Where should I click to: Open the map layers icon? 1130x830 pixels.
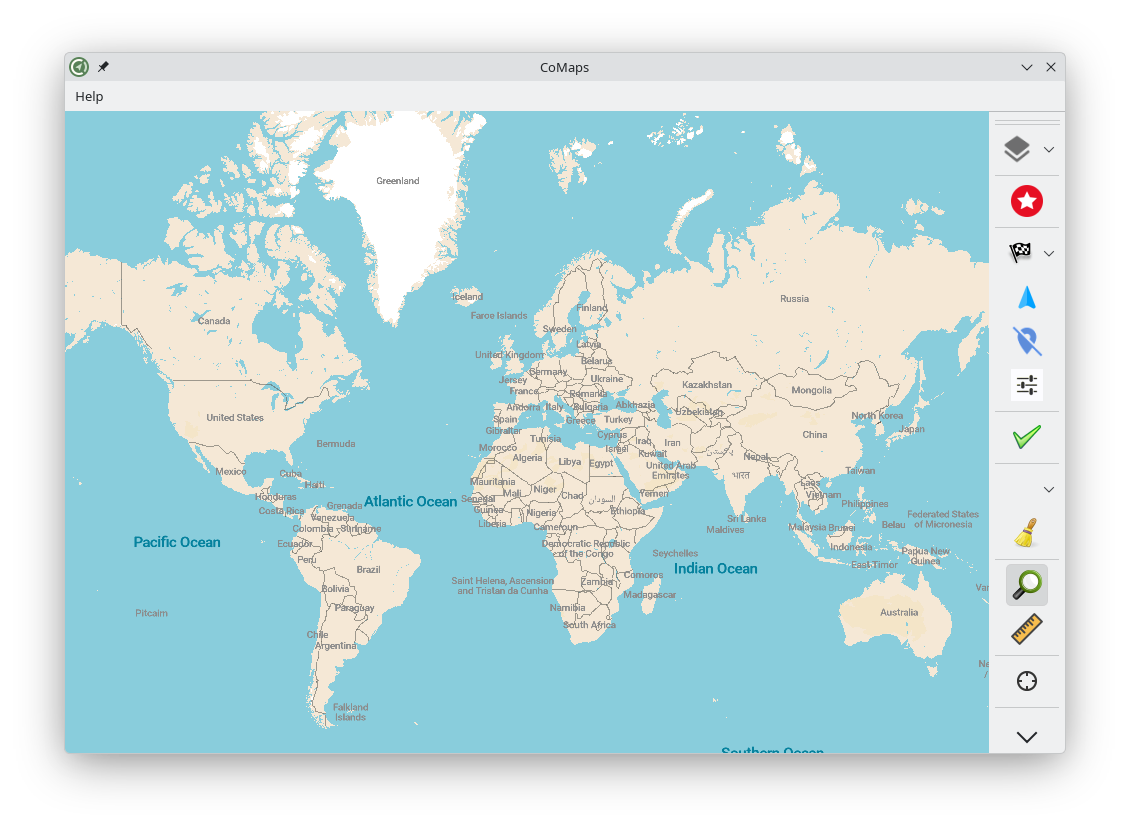pos(1017,149)
